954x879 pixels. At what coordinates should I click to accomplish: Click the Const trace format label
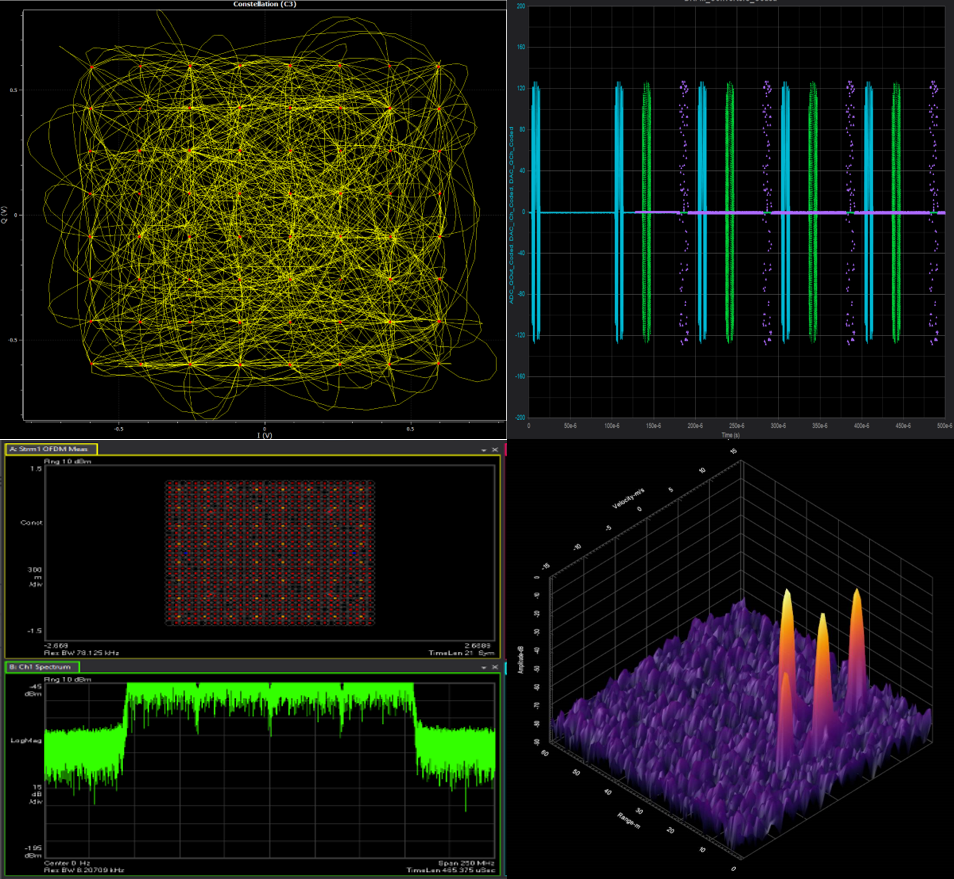32,523
